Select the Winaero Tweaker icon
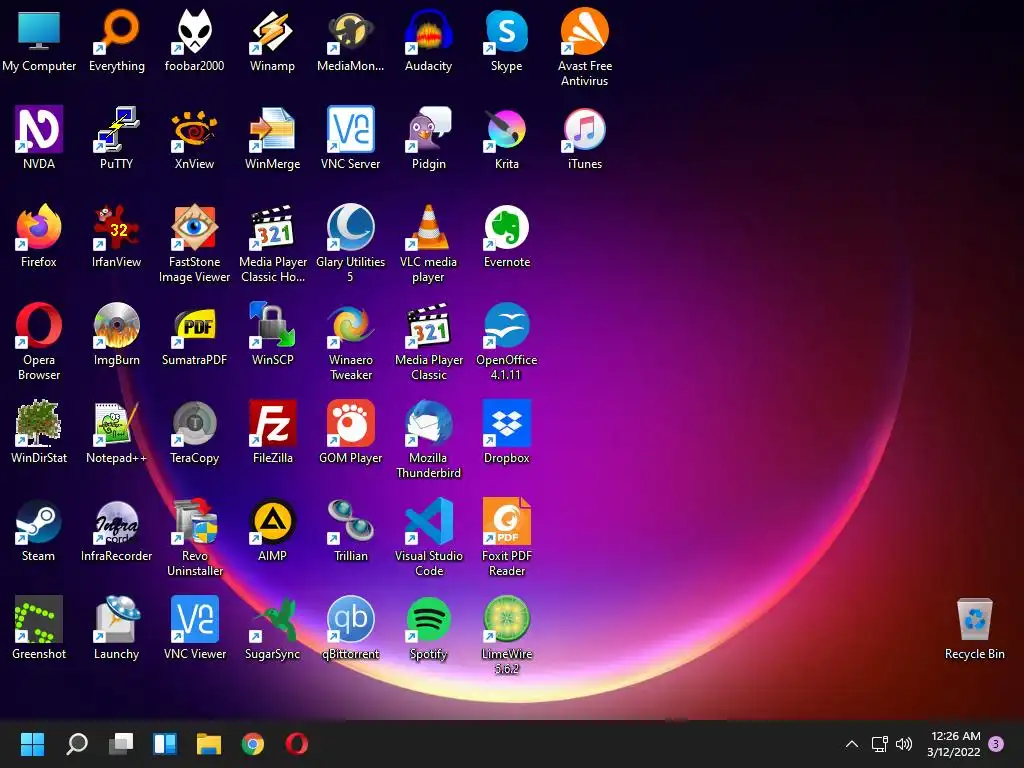 click(x=351, y=325)
